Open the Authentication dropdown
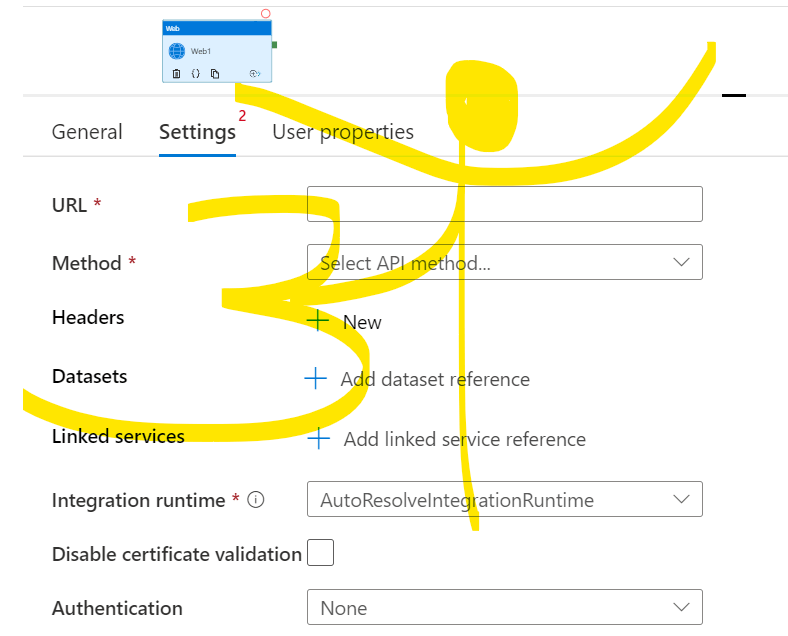Screen dimensions: 788x636 point(504,607)
